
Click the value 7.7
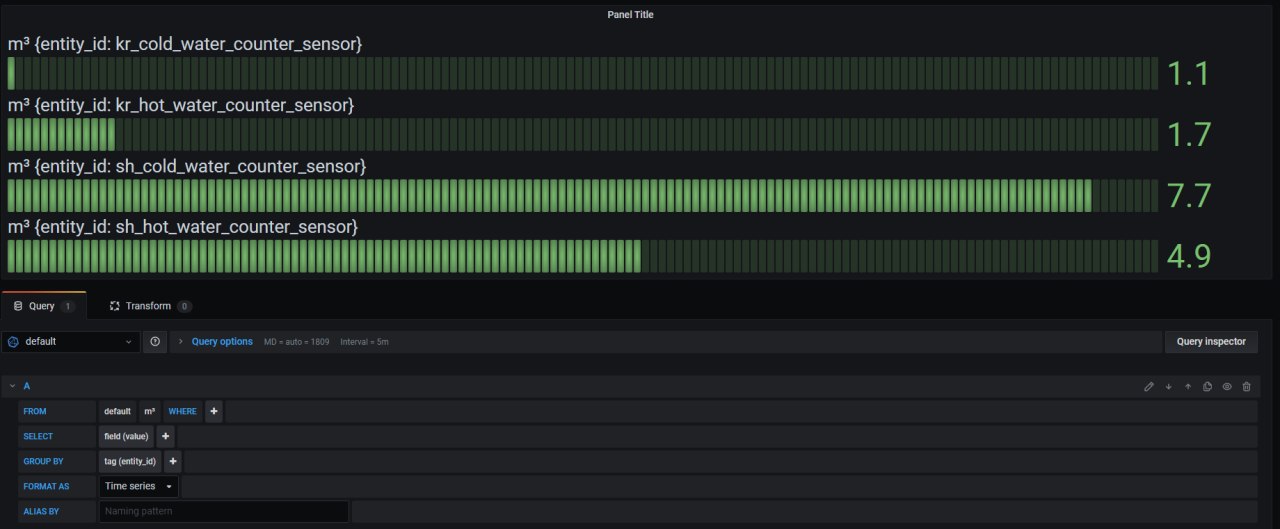[x=1189, y=195]
